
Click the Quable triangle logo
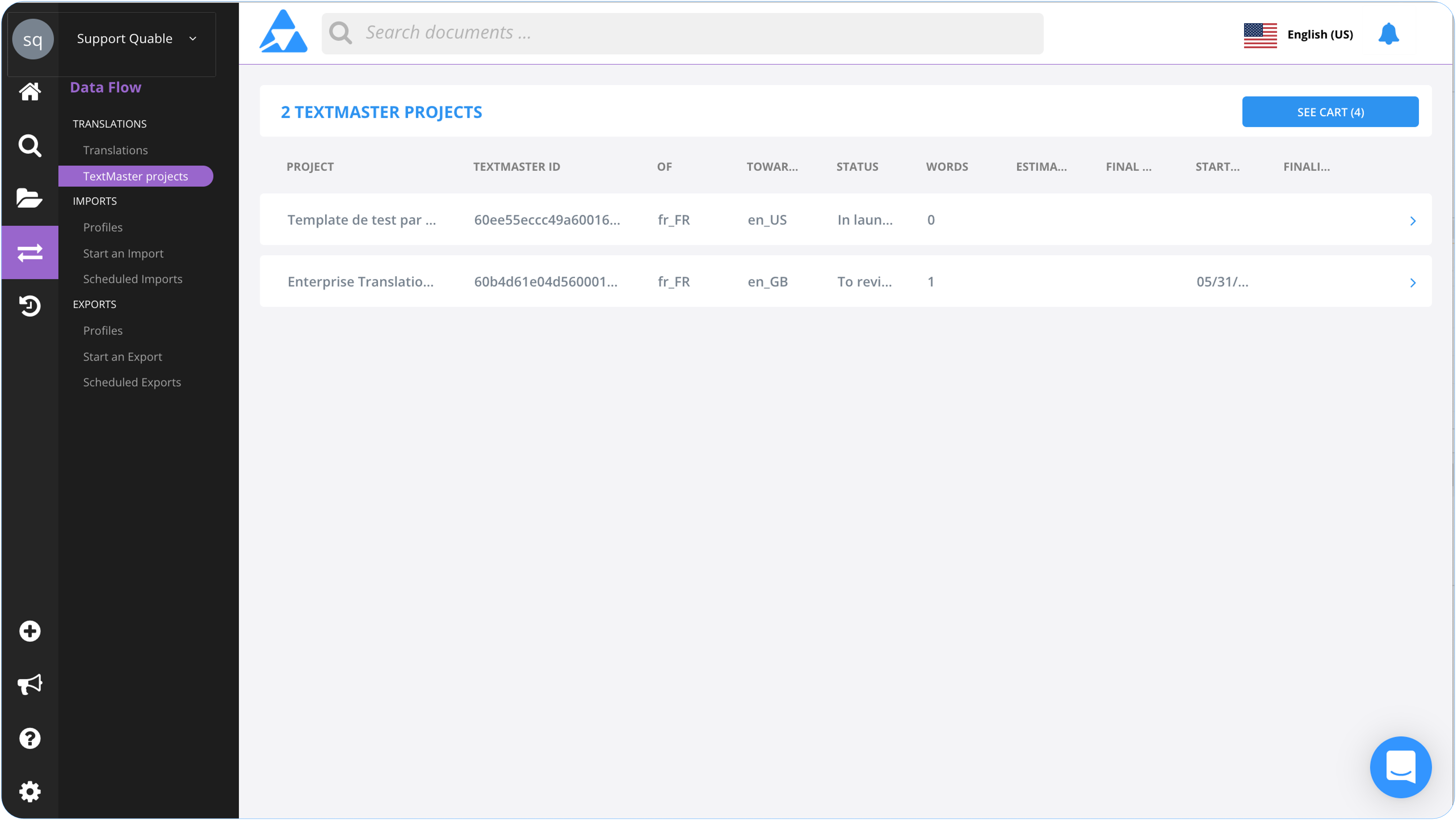pos(283,32)
